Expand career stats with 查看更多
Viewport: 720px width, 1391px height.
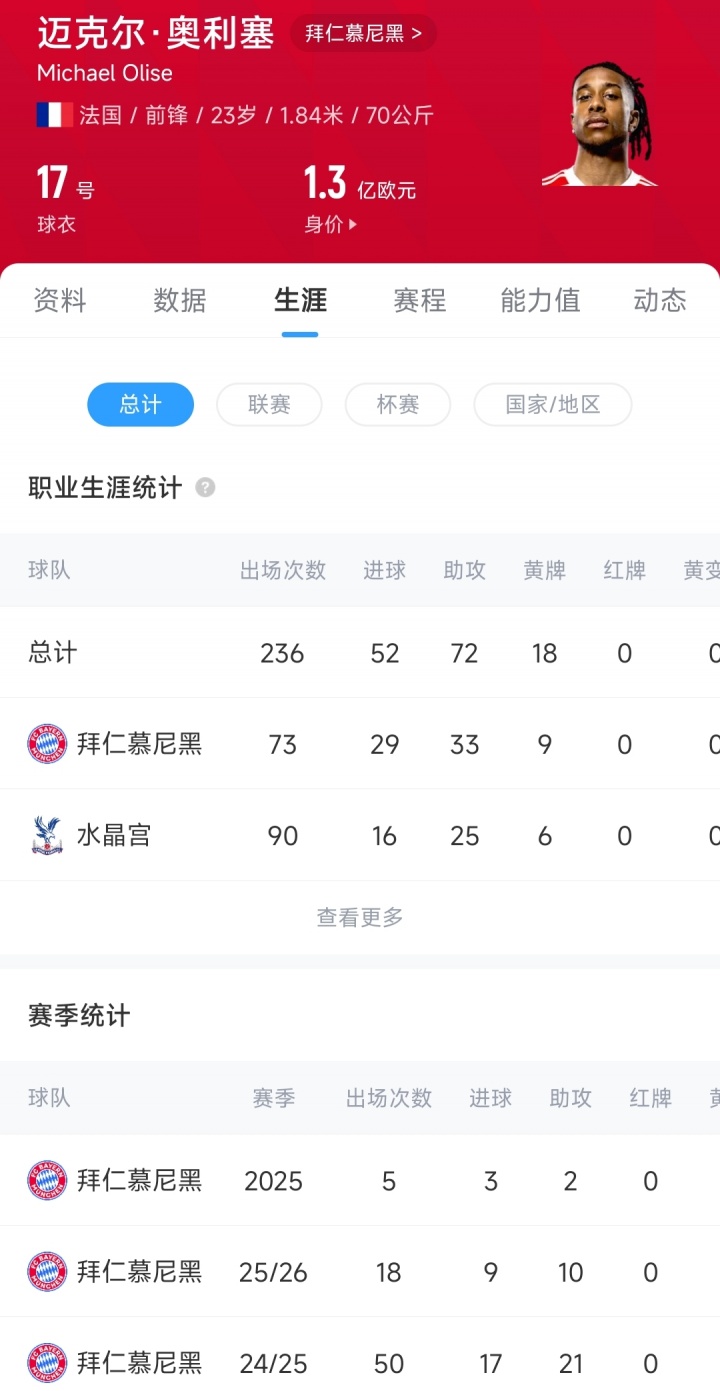click(360, 917)
